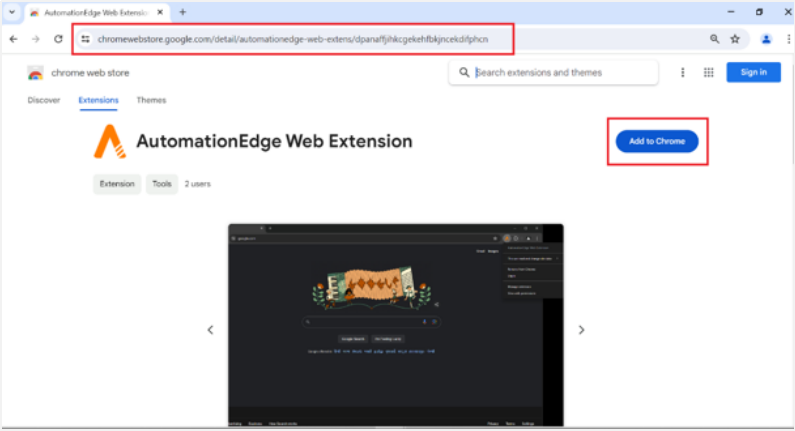Click the browser back arrow
Screen dimensions: 795x431
13,39
